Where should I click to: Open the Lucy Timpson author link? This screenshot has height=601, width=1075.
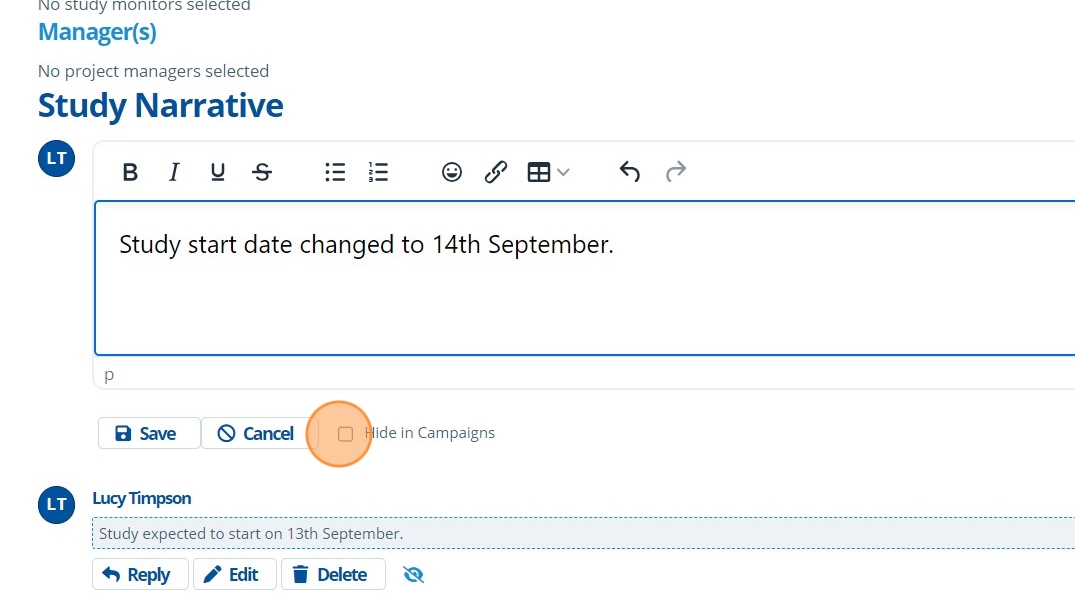(x=142, y=498)
